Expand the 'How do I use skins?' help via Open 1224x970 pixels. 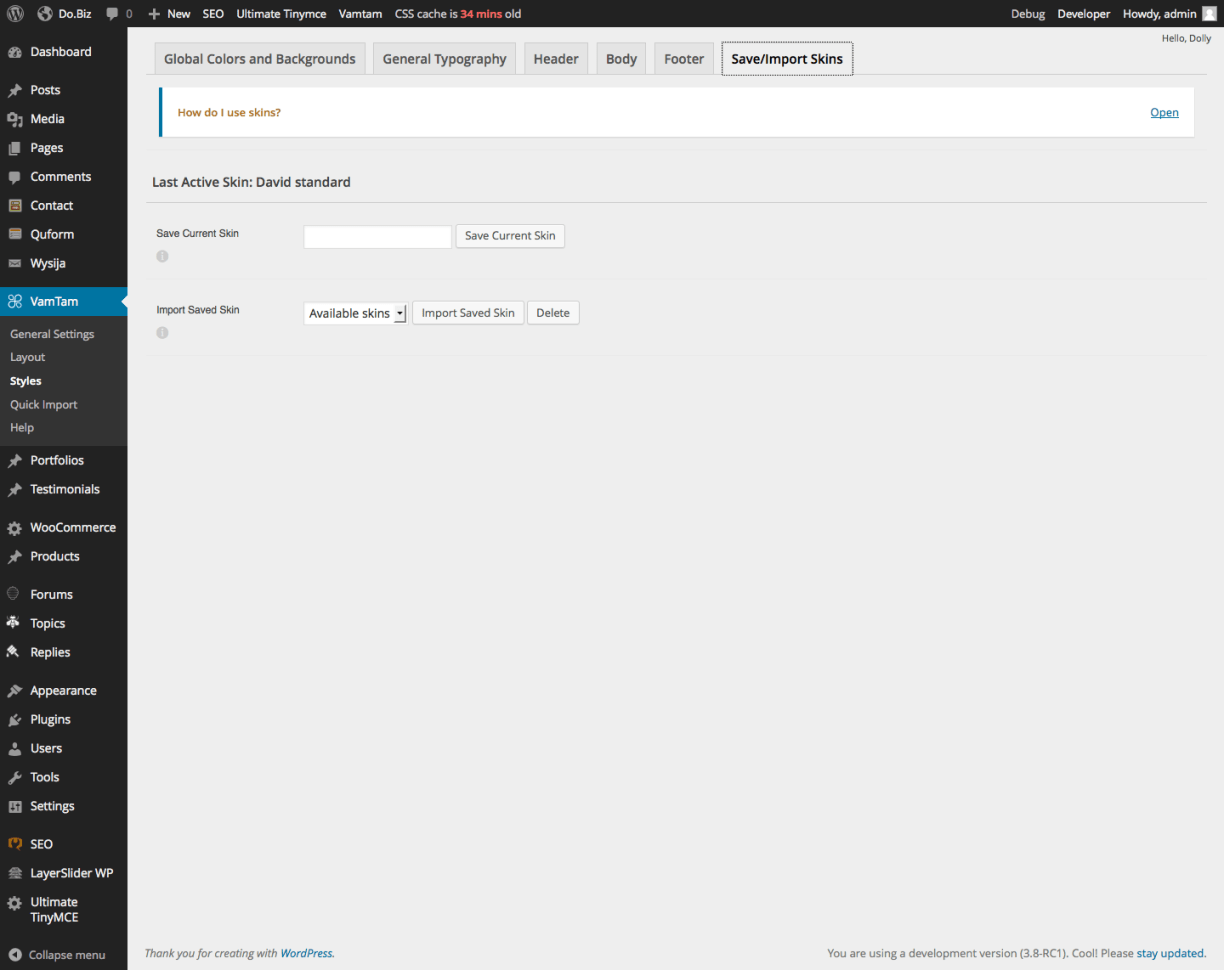(x=1164, y=112)
